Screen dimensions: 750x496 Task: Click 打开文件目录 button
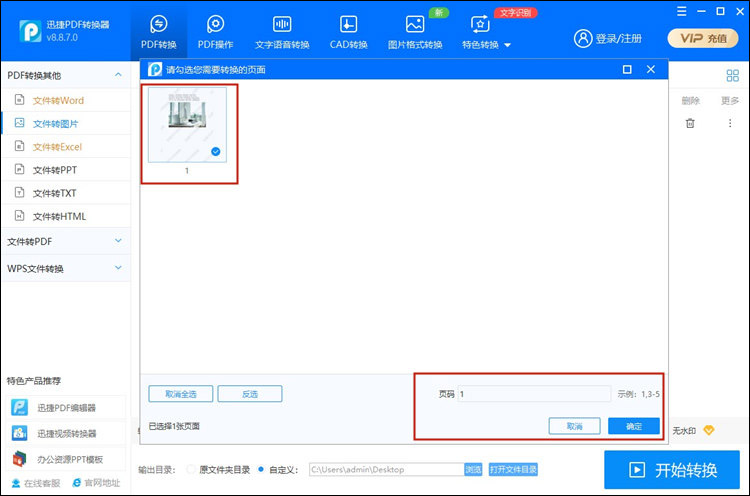tap(513, 469)
